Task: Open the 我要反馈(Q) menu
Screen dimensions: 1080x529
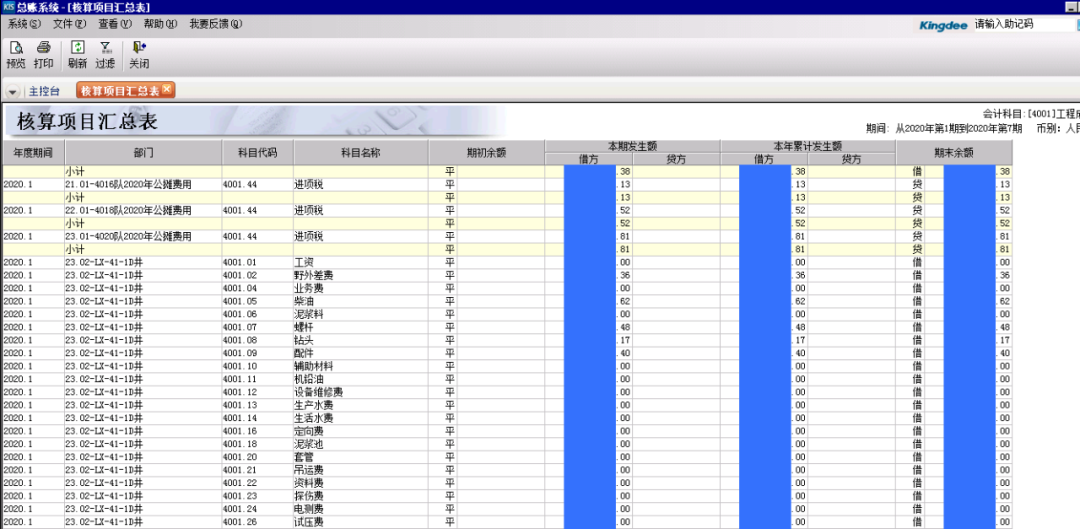Action: tap(216, 24)
